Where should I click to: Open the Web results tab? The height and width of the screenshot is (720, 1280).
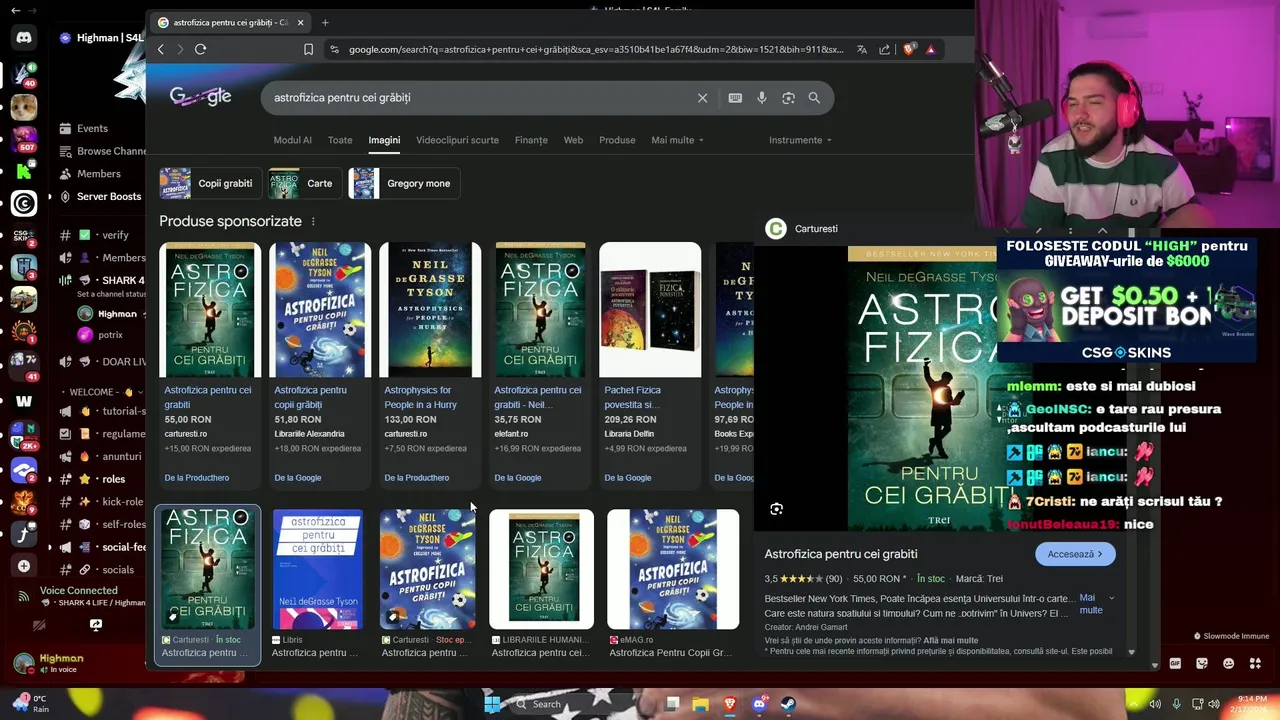[573, 140]
